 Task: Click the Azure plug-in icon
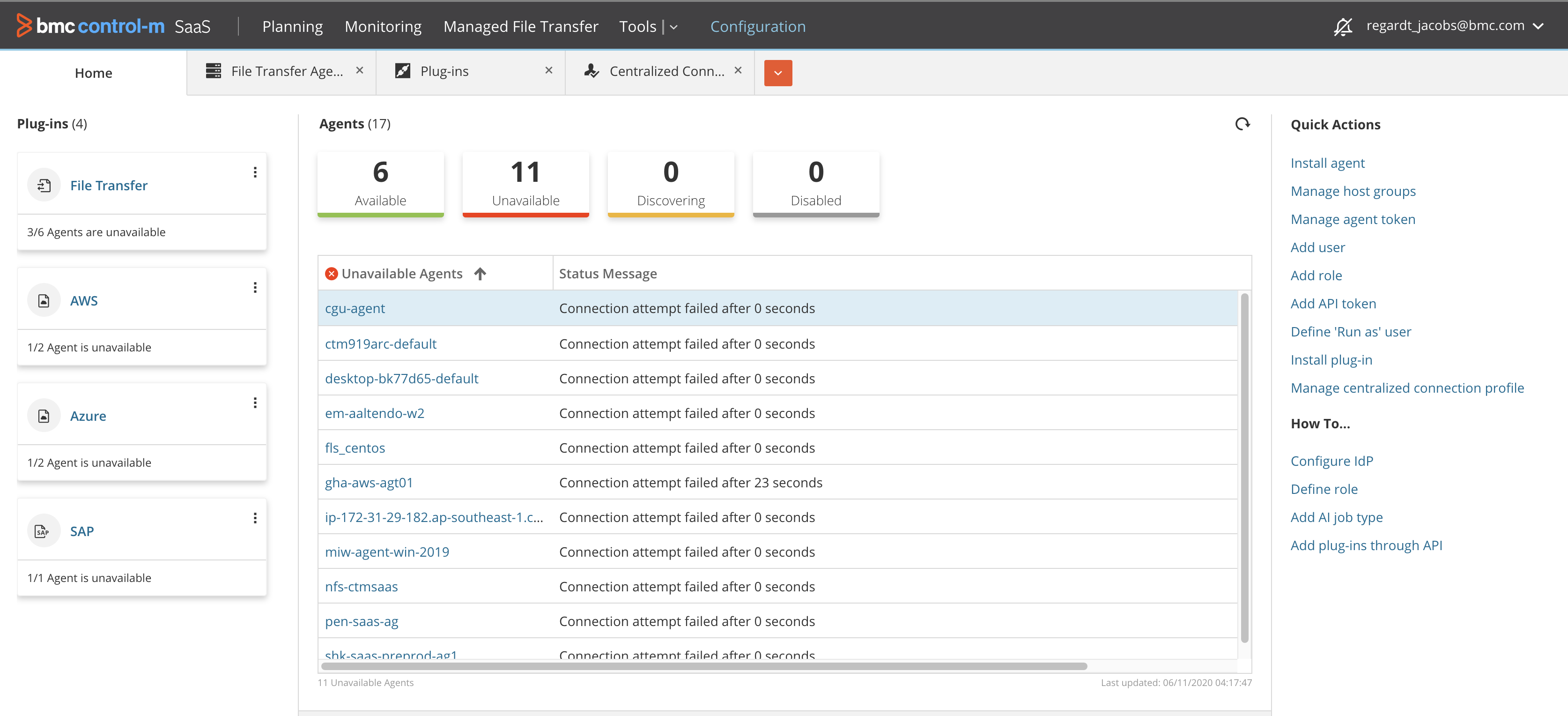43,415
